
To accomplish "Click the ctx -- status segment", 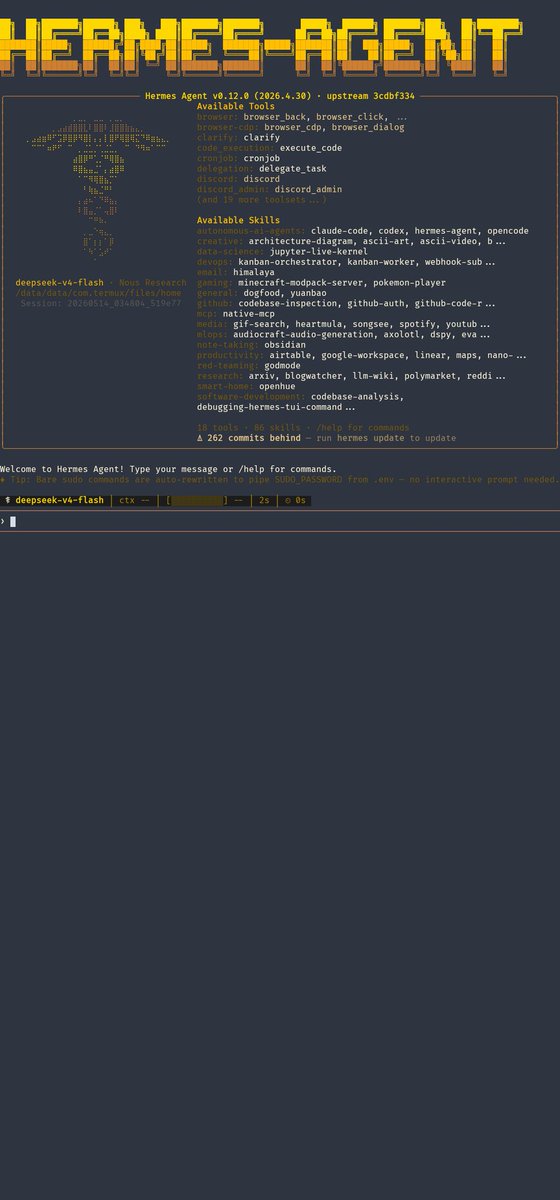I will coord(134,500).
